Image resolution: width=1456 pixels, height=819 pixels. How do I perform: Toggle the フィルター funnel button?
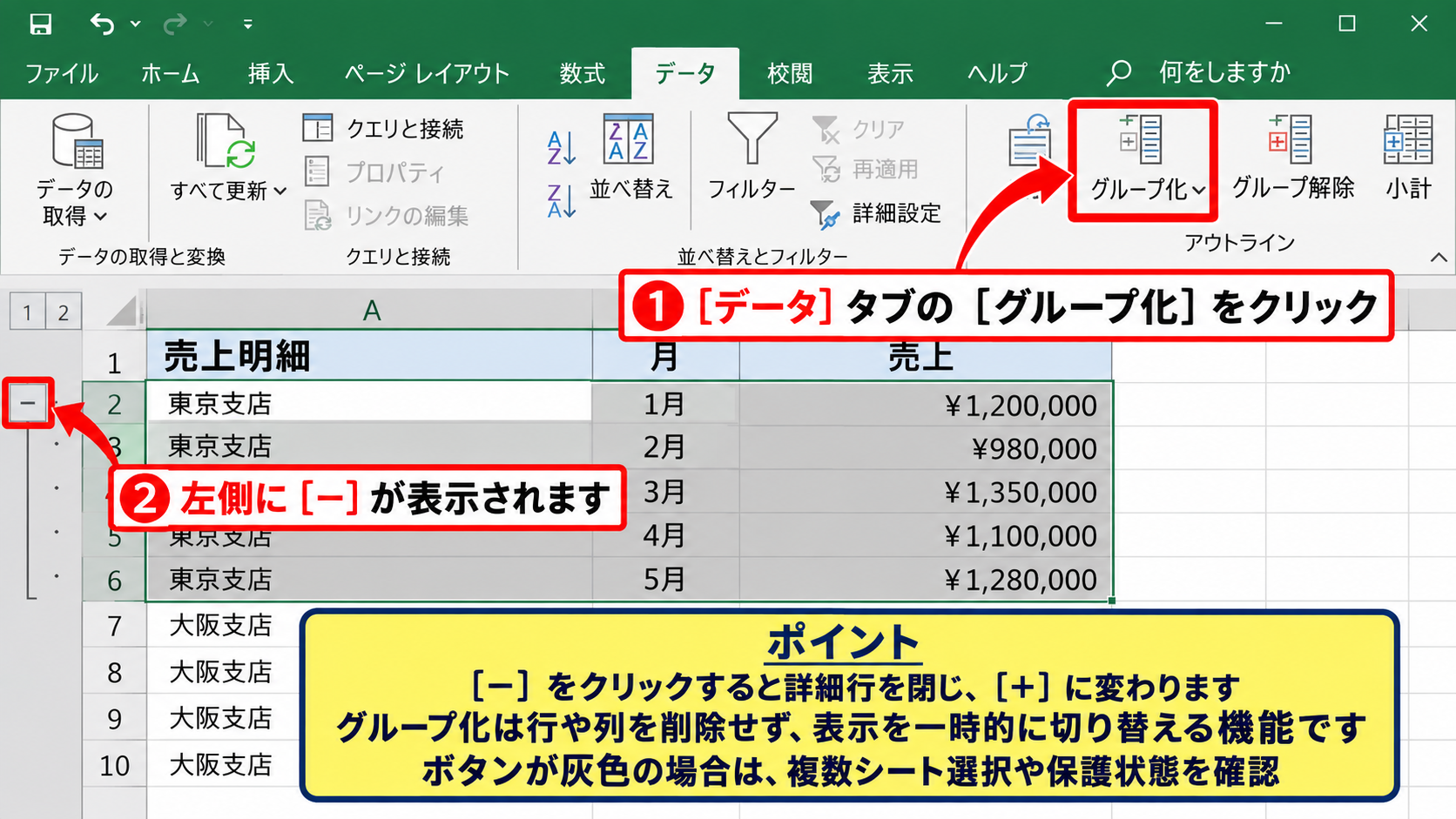coord(752,158)
